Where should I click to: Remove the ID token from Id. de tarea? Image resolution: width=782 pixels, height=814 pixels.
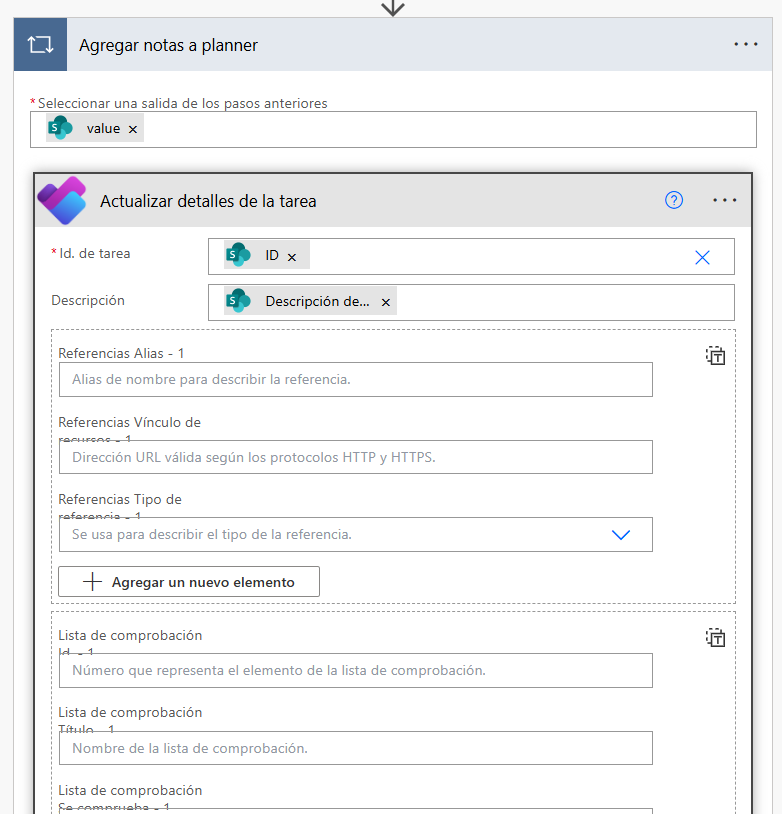point(292,257)
